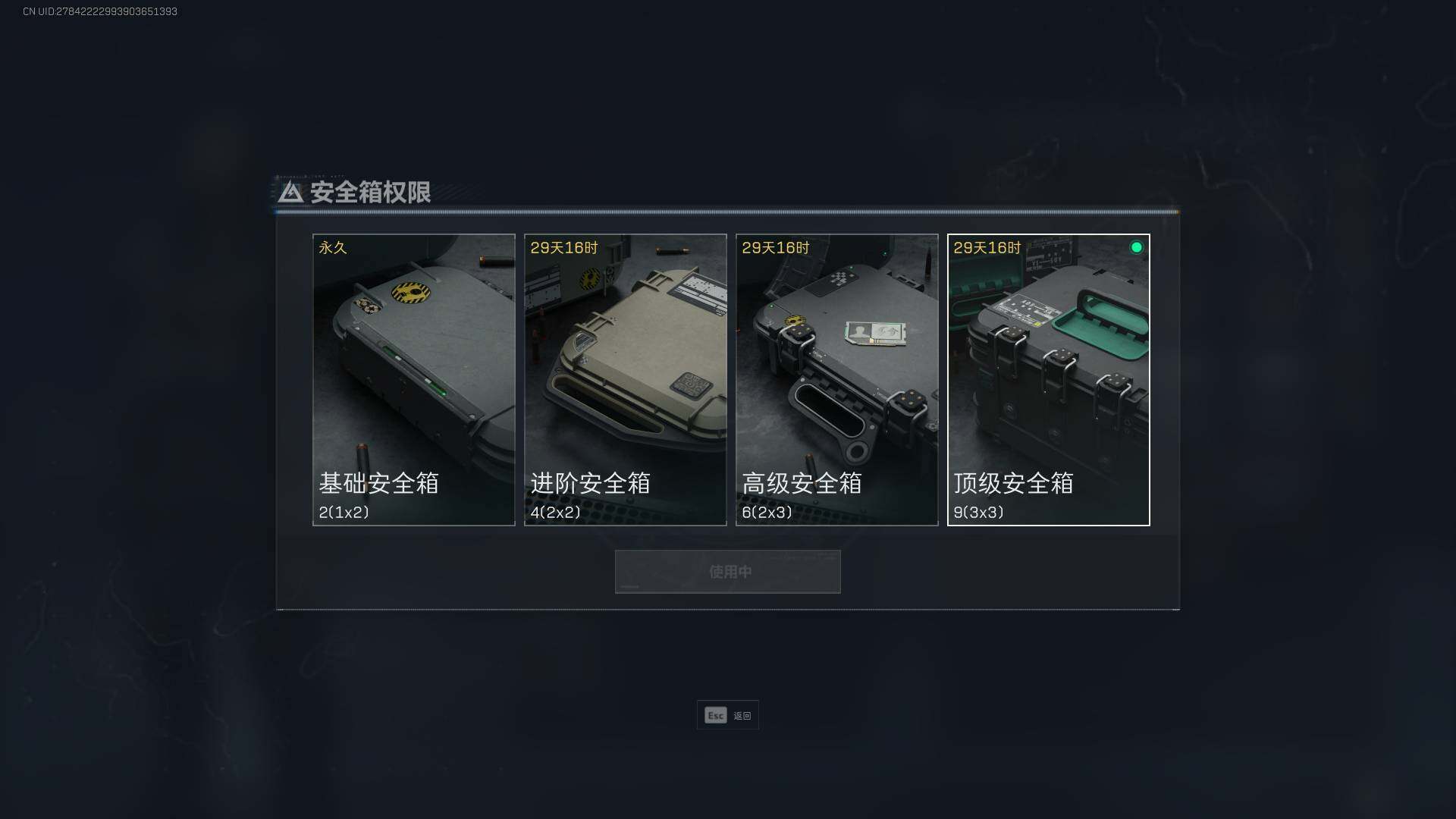Select the 顶级安全箱 card
The width and height of the screenshot is (1456, 819).
pyautogui.click(x=1049, y=380)
